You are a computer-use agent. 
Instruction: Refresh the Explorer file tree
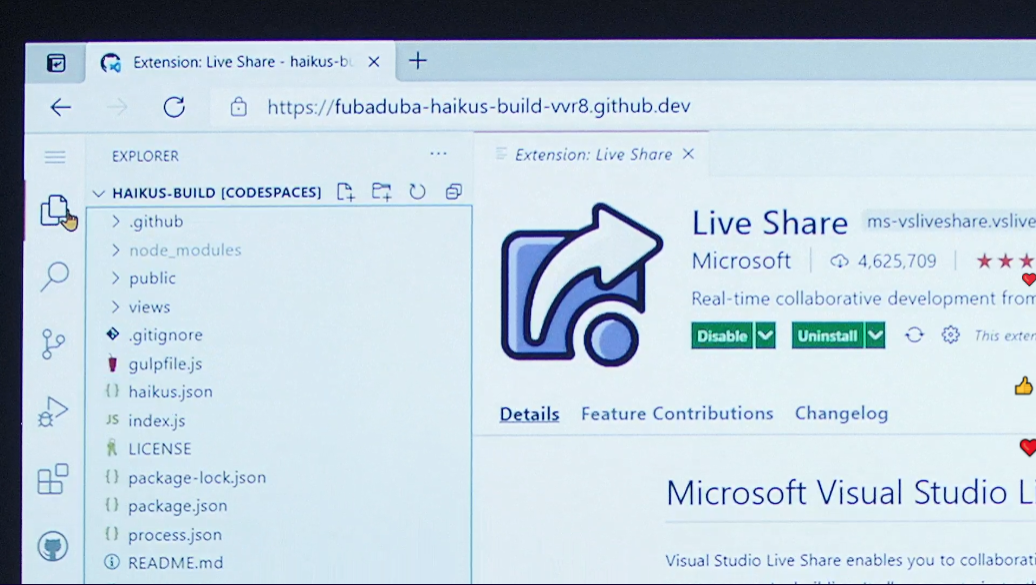coord(417,192)
